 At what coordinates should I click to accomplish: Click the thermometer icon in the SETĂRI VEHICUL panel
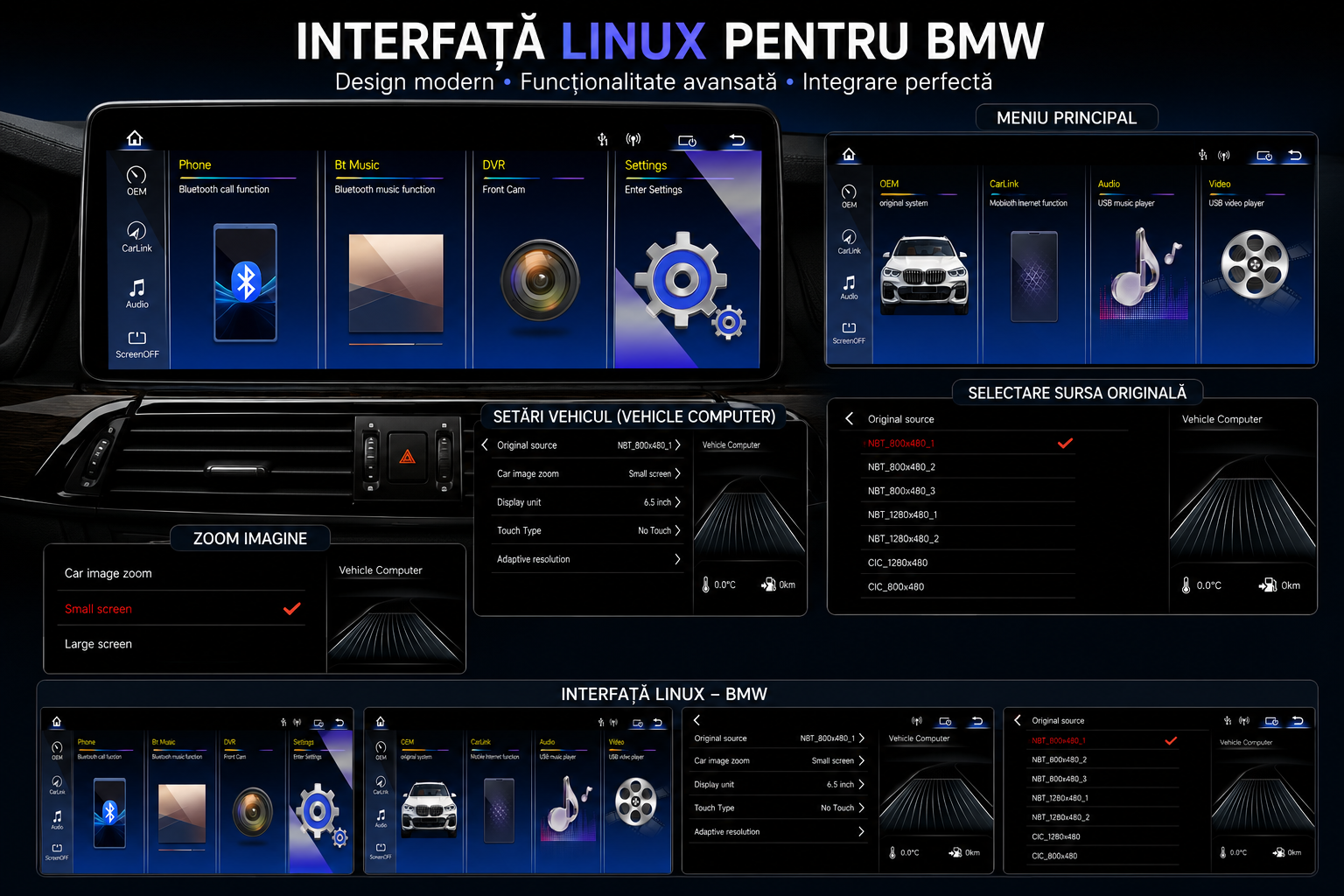[x=706, y=584]
